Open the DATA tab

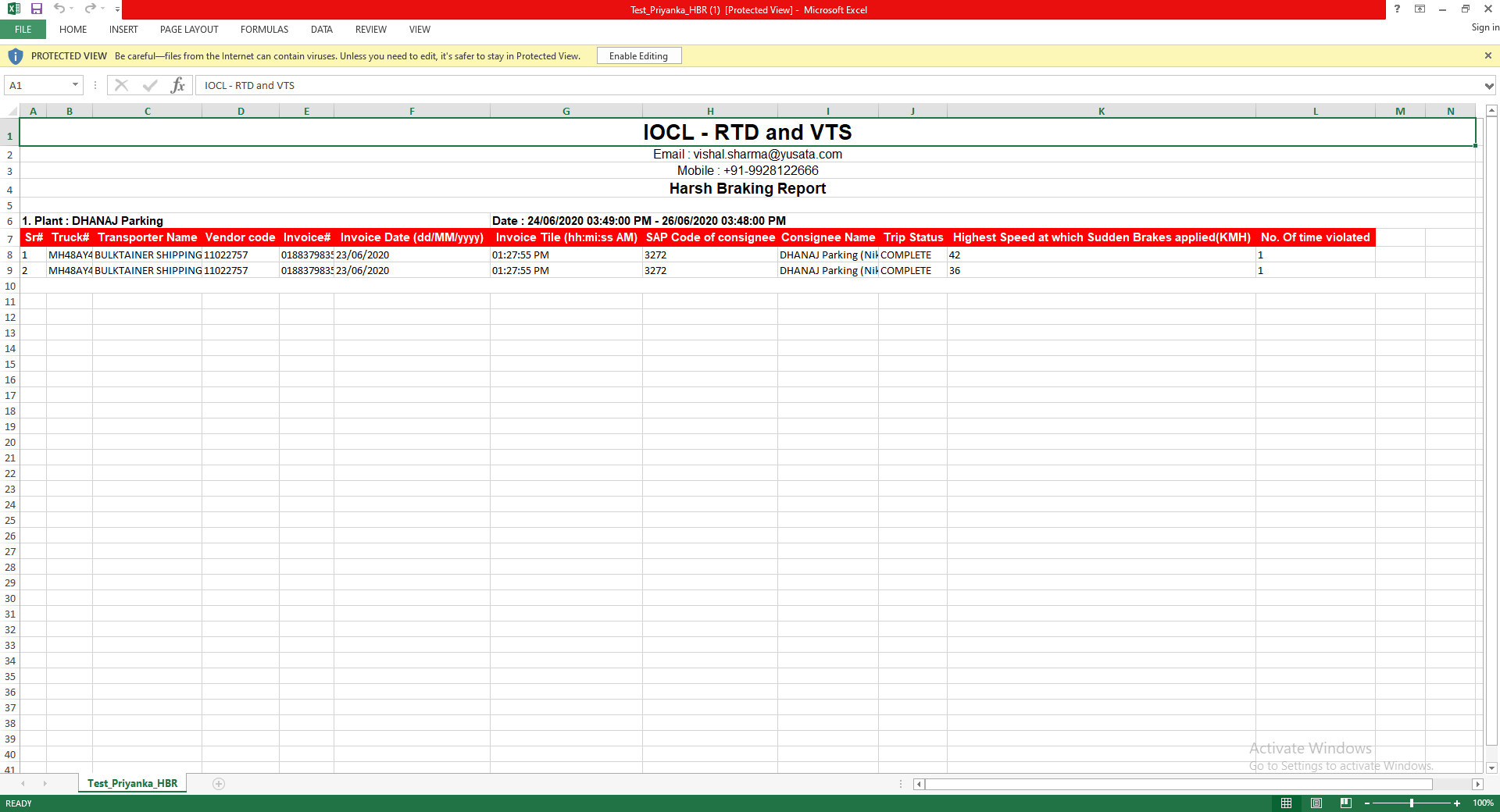tap(322, 30)
